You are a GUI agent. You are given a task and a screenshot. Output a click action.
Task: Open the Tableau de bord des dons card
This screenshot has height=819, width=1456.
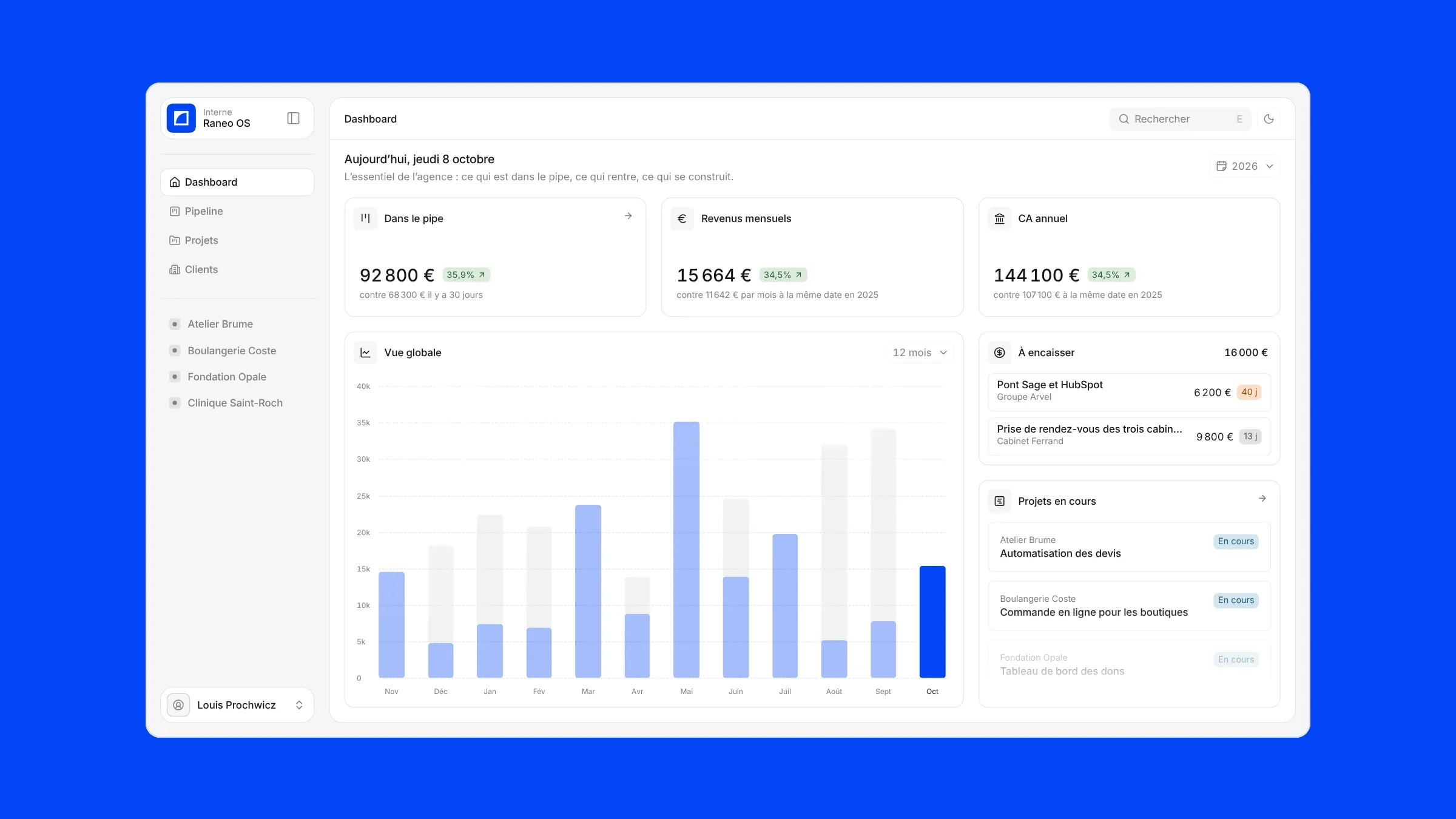point(1129,664)
